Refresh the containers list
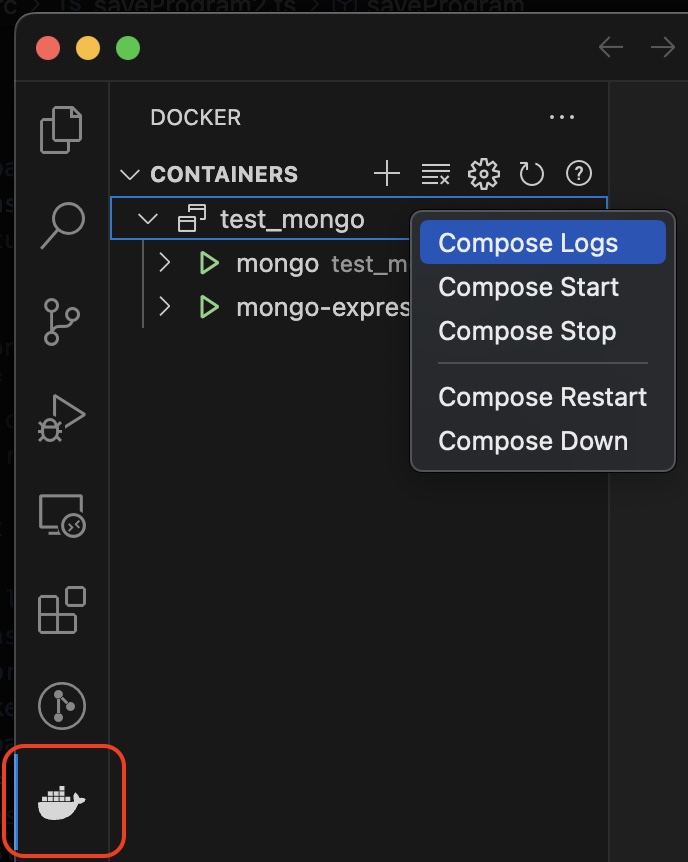The width and height of the screenshot is (688, 862). [531, 174]
